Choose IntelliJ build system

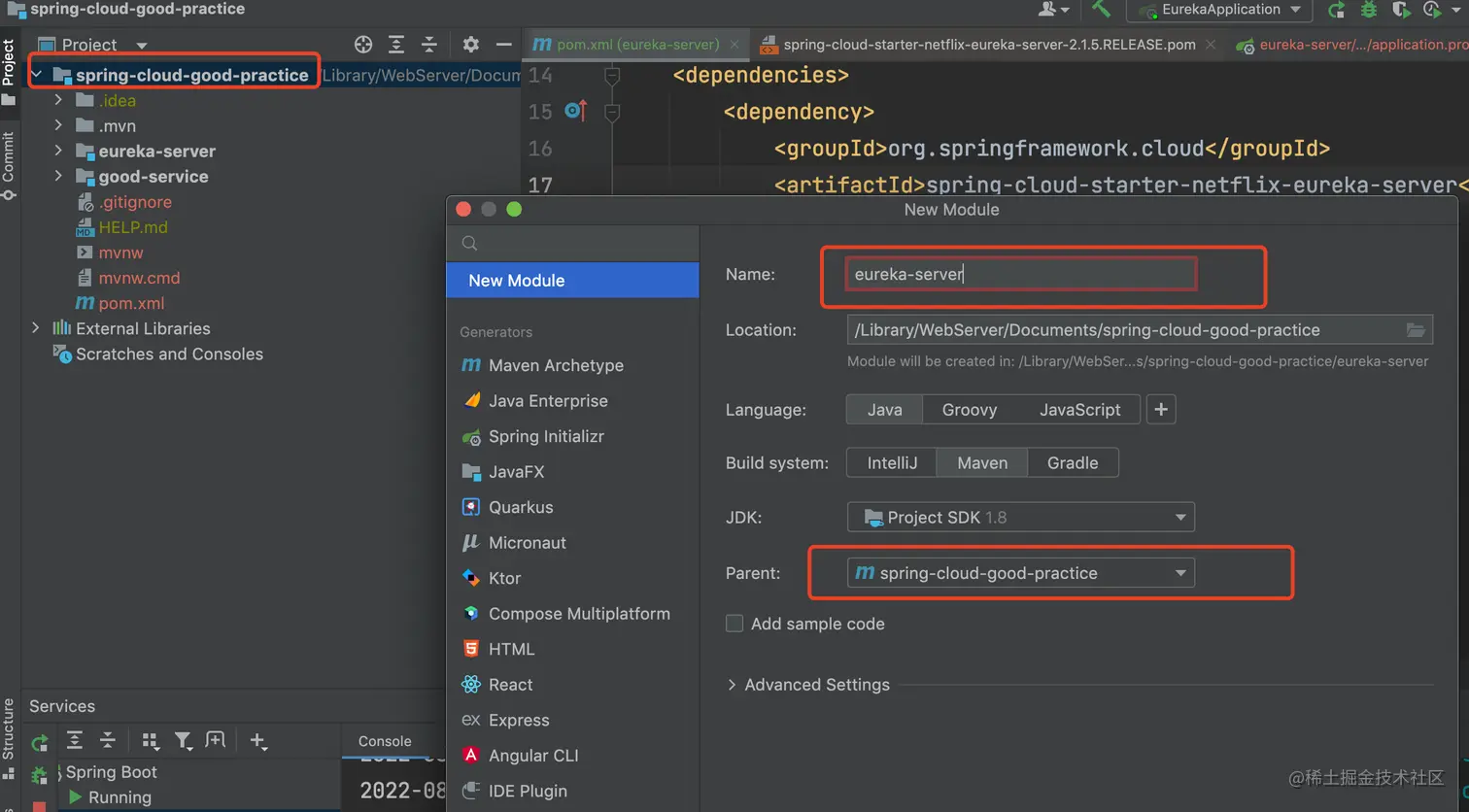click(x=892, y=463)
